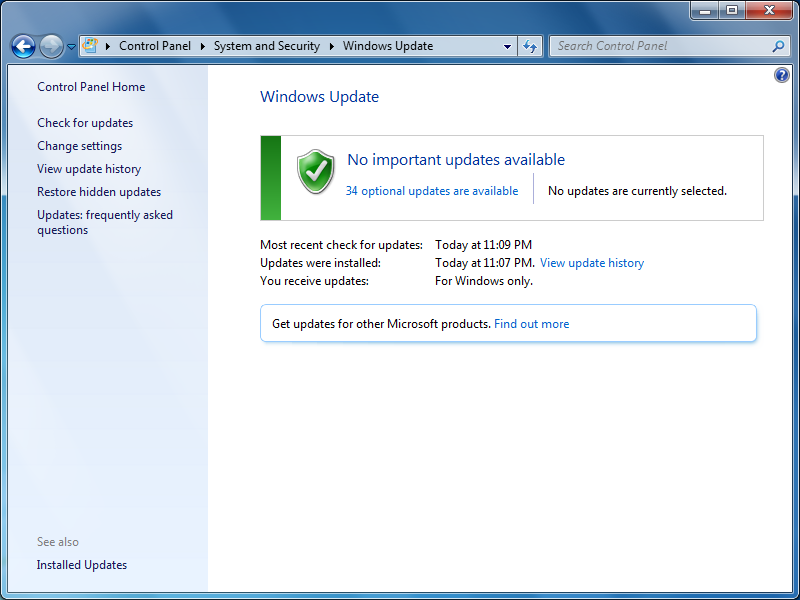Screen dimensions: 800x600
Task: Click the Back navigation arrow button
Action: 23,46
